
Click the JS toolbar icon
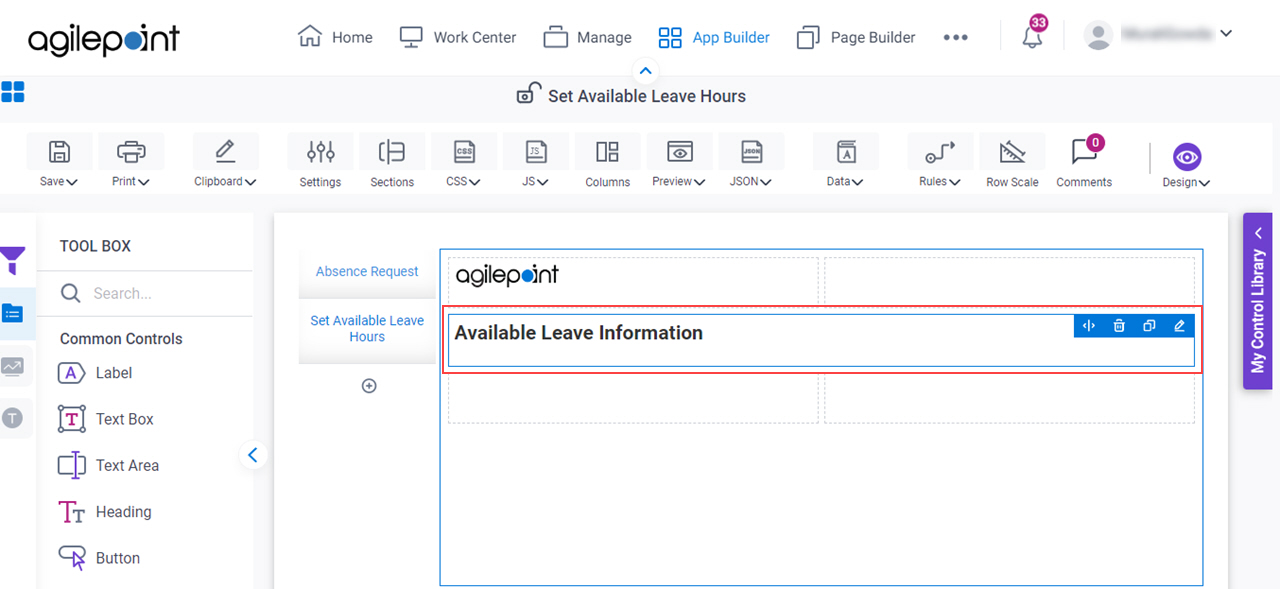536,152
